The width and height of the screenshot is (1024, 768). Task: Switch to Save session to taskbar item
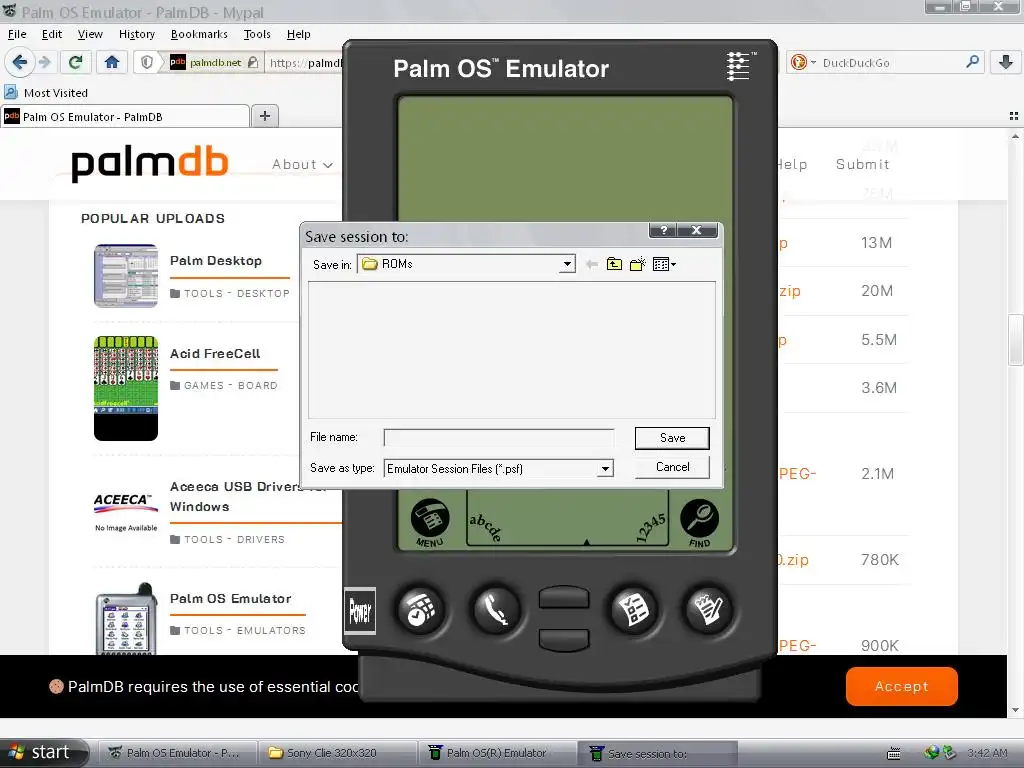(658, 753)
